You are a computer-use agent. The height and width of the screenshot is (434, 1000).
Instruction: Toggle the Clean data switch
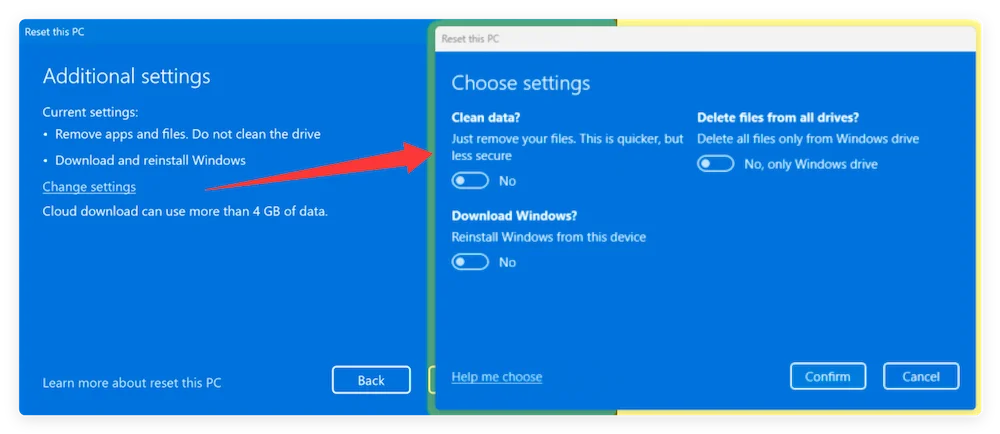[470, 181]
